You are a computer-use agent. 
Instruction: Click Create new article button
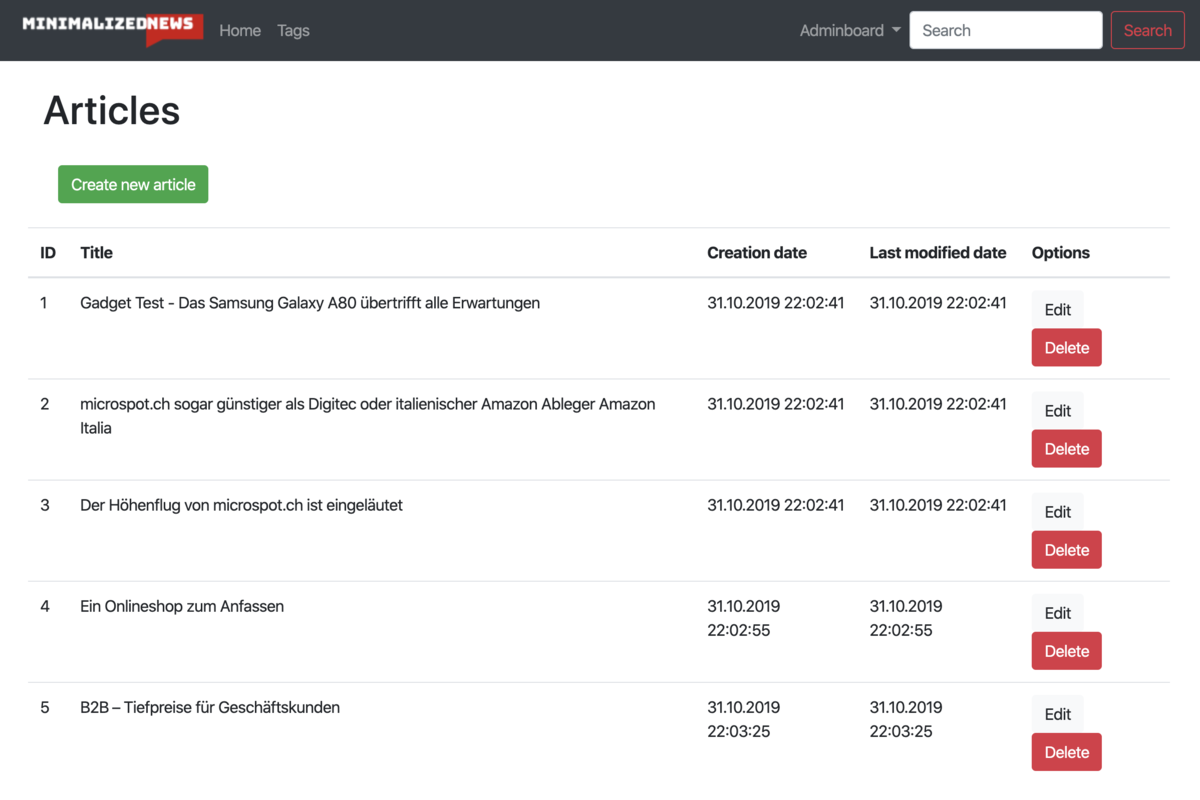click(x=133, y=184)
